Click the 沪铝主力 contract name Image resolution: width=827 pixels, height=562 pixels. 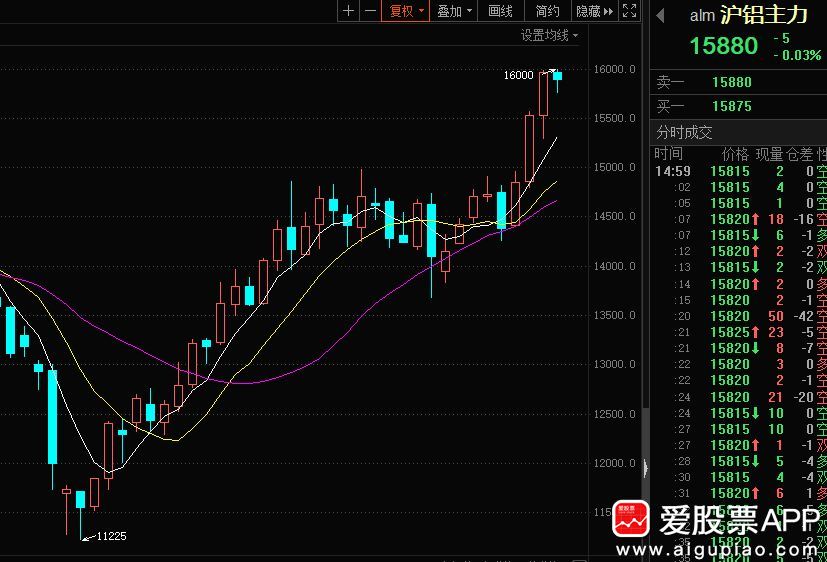[x=763, y=15]
